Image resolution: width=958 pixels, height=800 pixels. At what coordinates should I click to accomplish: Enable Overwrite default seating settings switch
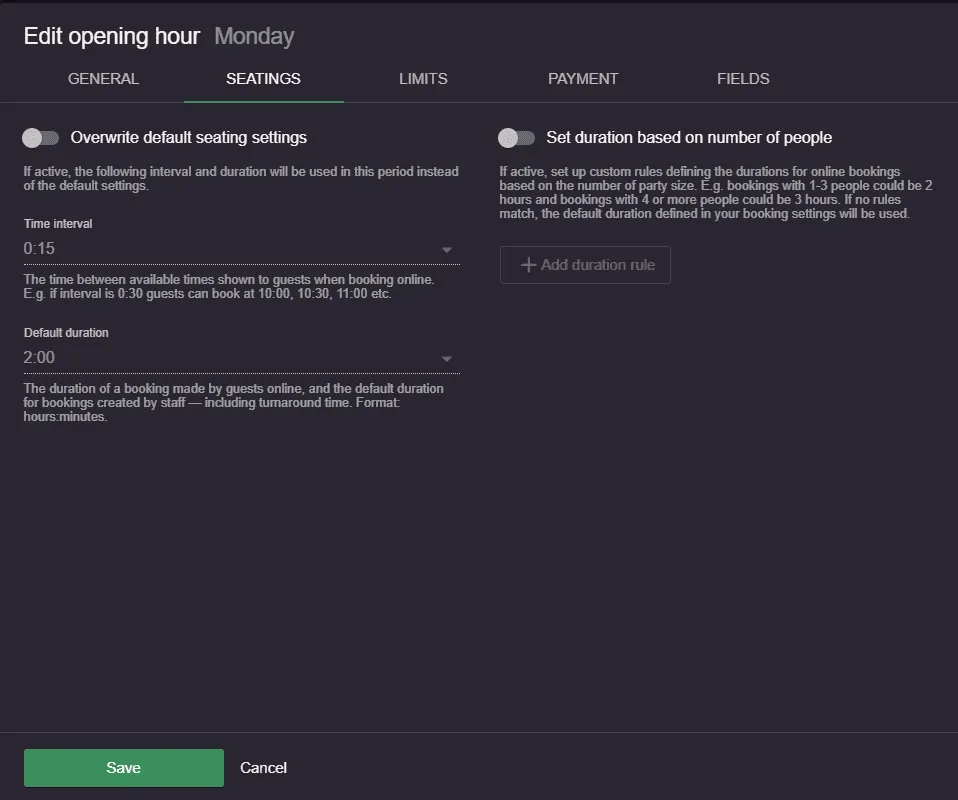click(x=40, y=138)
